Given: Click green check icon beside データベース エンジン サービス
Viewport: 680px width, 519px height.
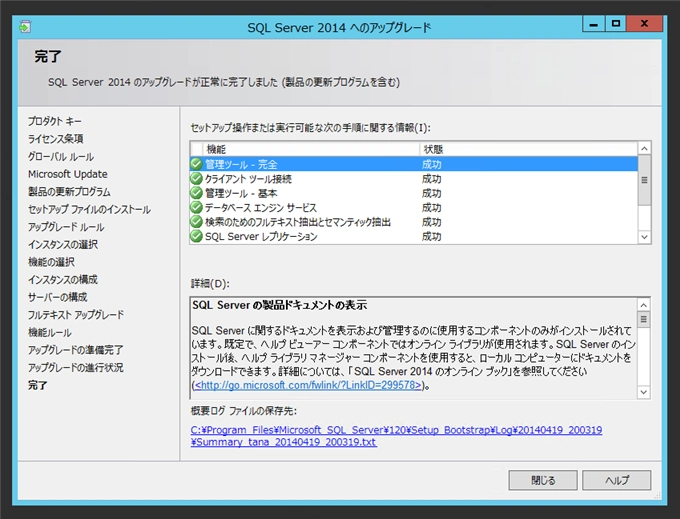Looking at the screenshot, I should (x=196, y=207).
